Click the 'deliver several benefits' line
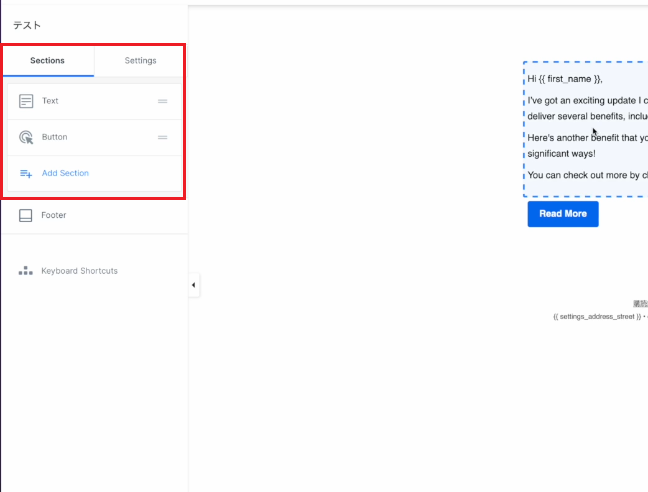The width and height of the screenshot is (648, 492). pyautogui.click(x=588, y=116)
